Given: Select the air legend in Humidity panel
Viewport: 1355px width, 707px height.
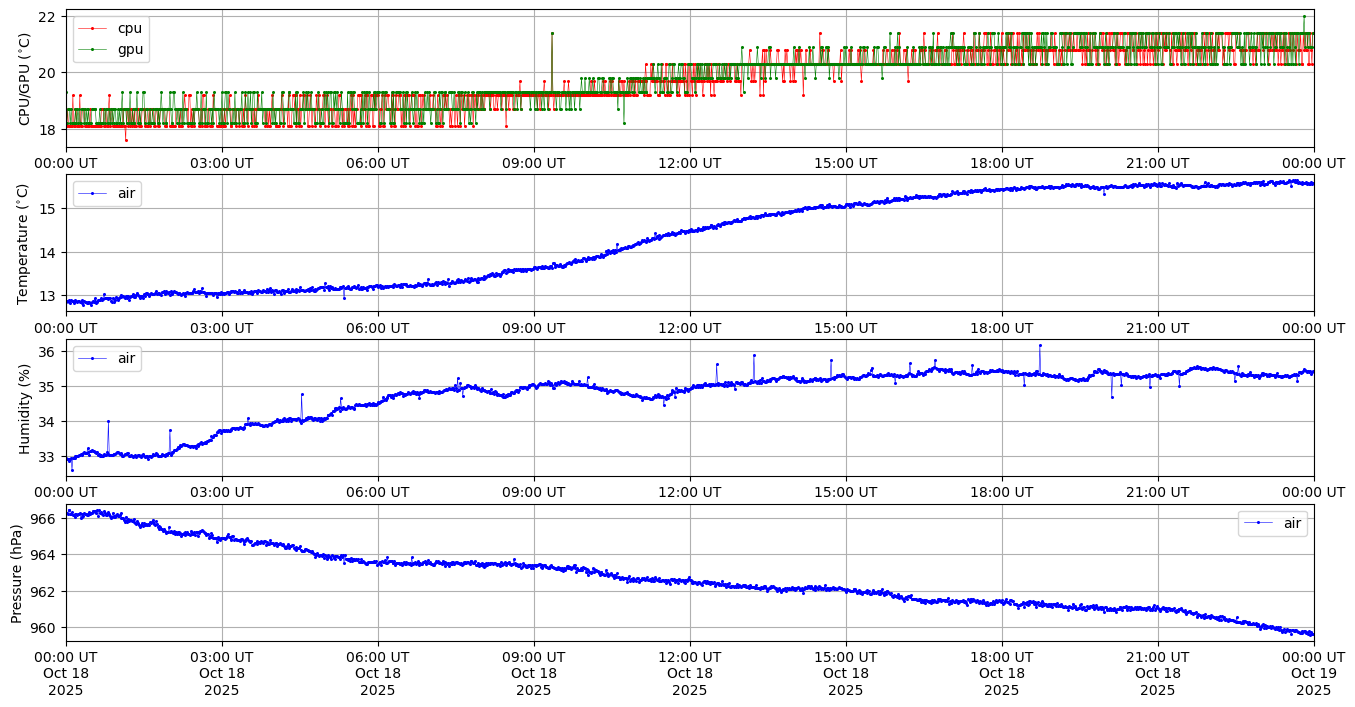Looking at the screenshot, I should 106,358.
